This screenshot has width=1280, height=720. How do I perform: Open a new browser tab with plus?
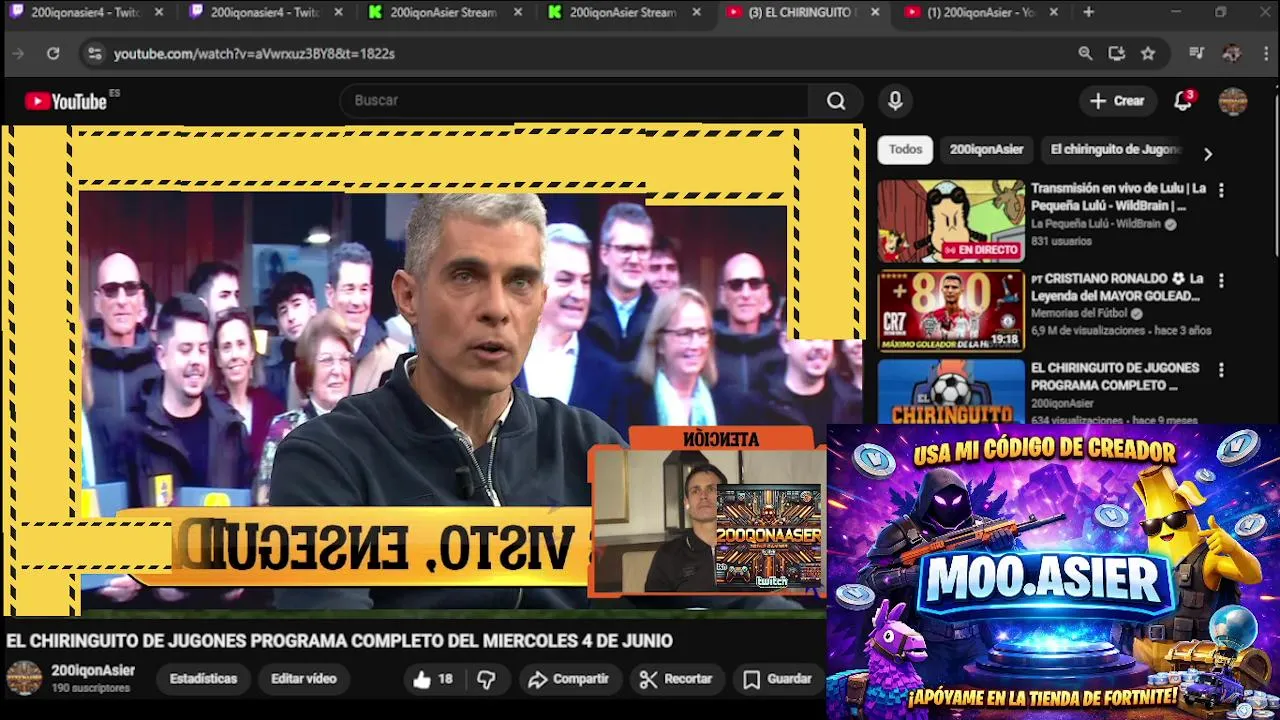1088,12
